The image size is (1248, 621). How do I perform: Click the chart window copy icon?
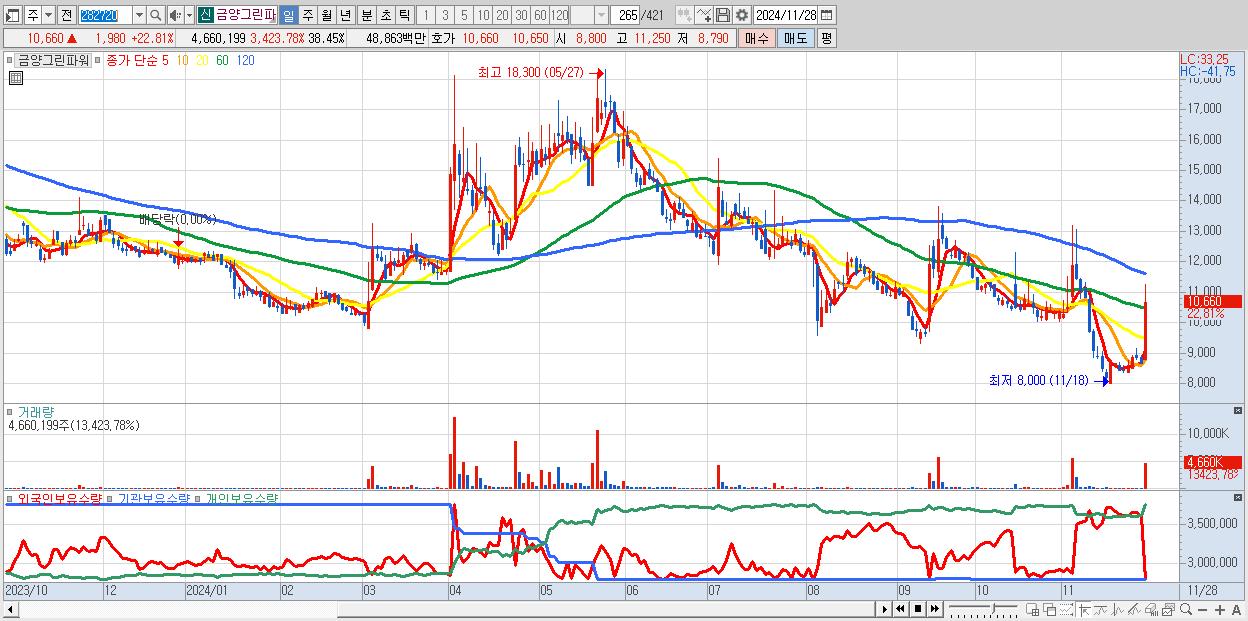pyautogui.click(x=1168, y=609)
